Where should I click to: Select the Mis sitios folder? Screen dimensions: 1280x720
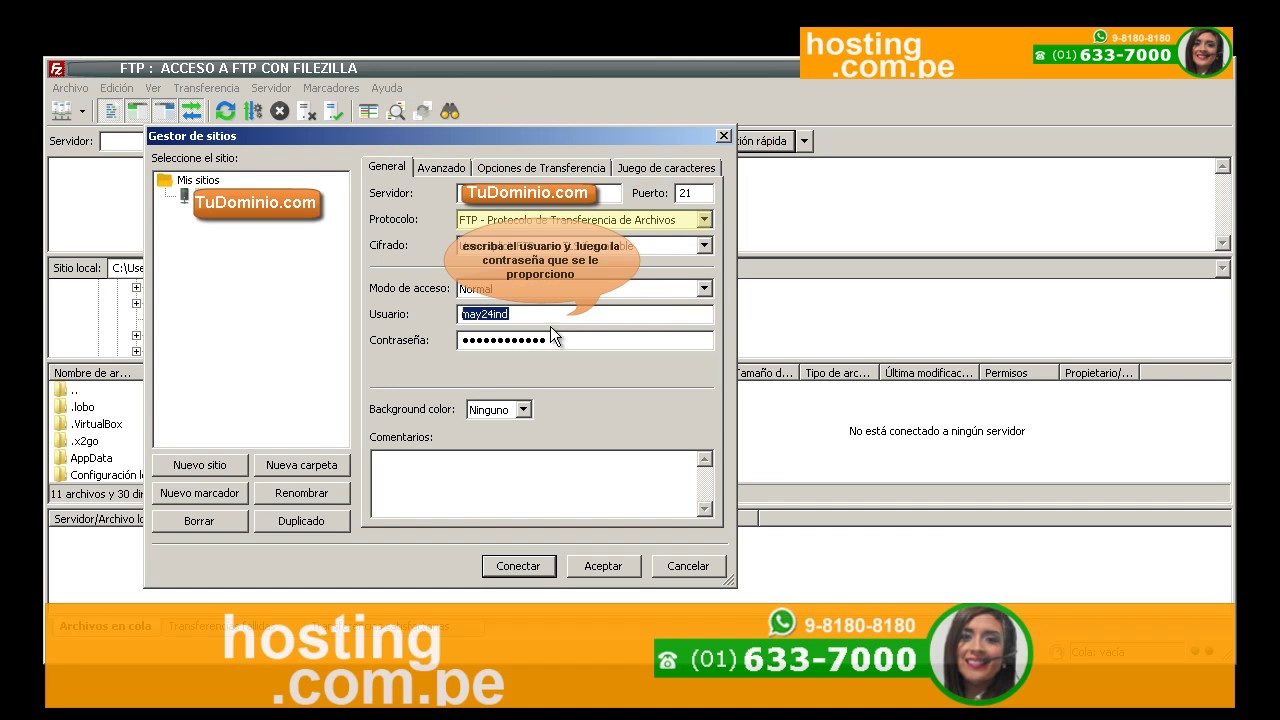[x=197, y=180]
